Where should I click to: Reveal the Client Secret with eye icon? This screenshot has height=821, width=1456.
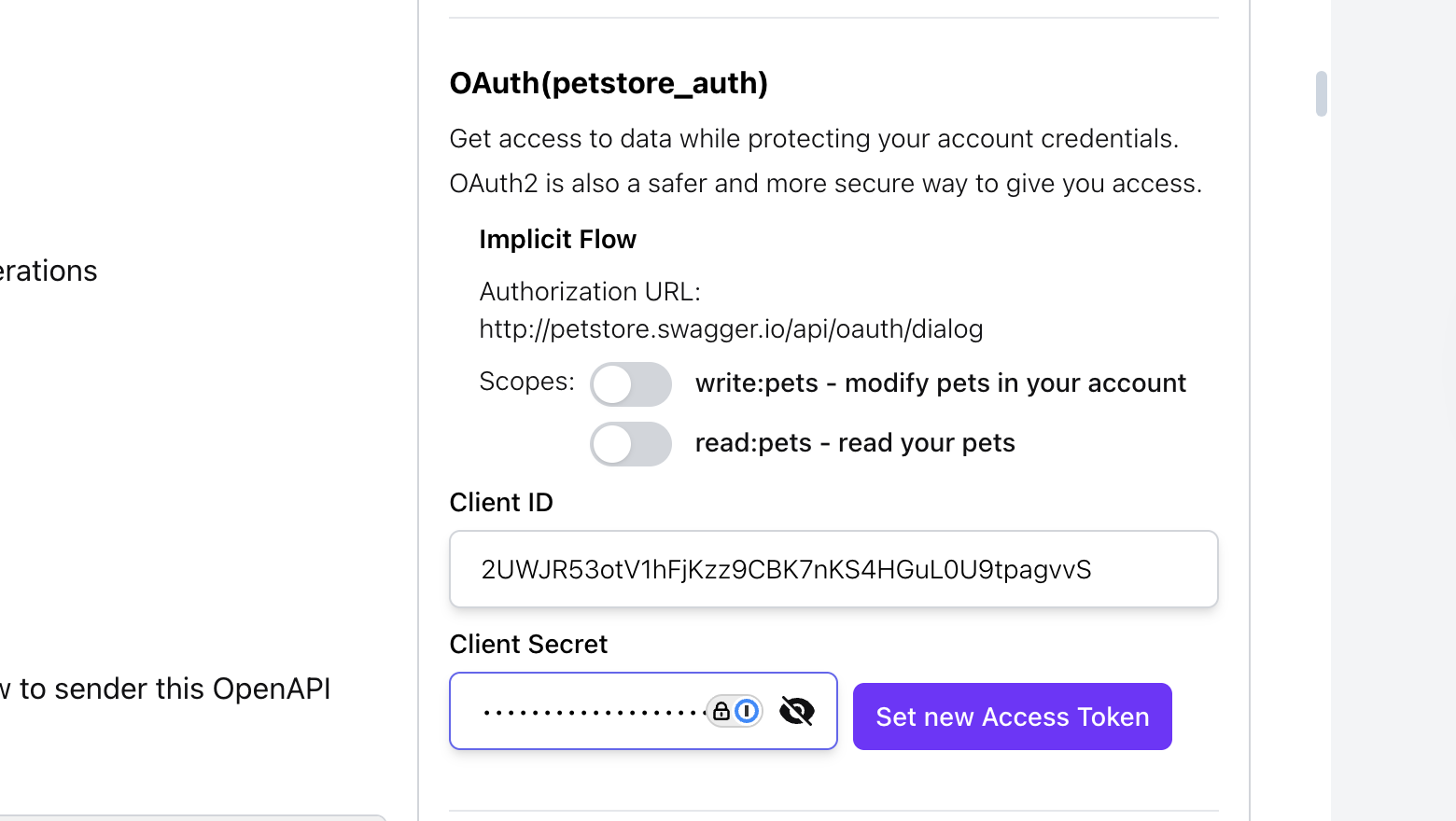796,711
